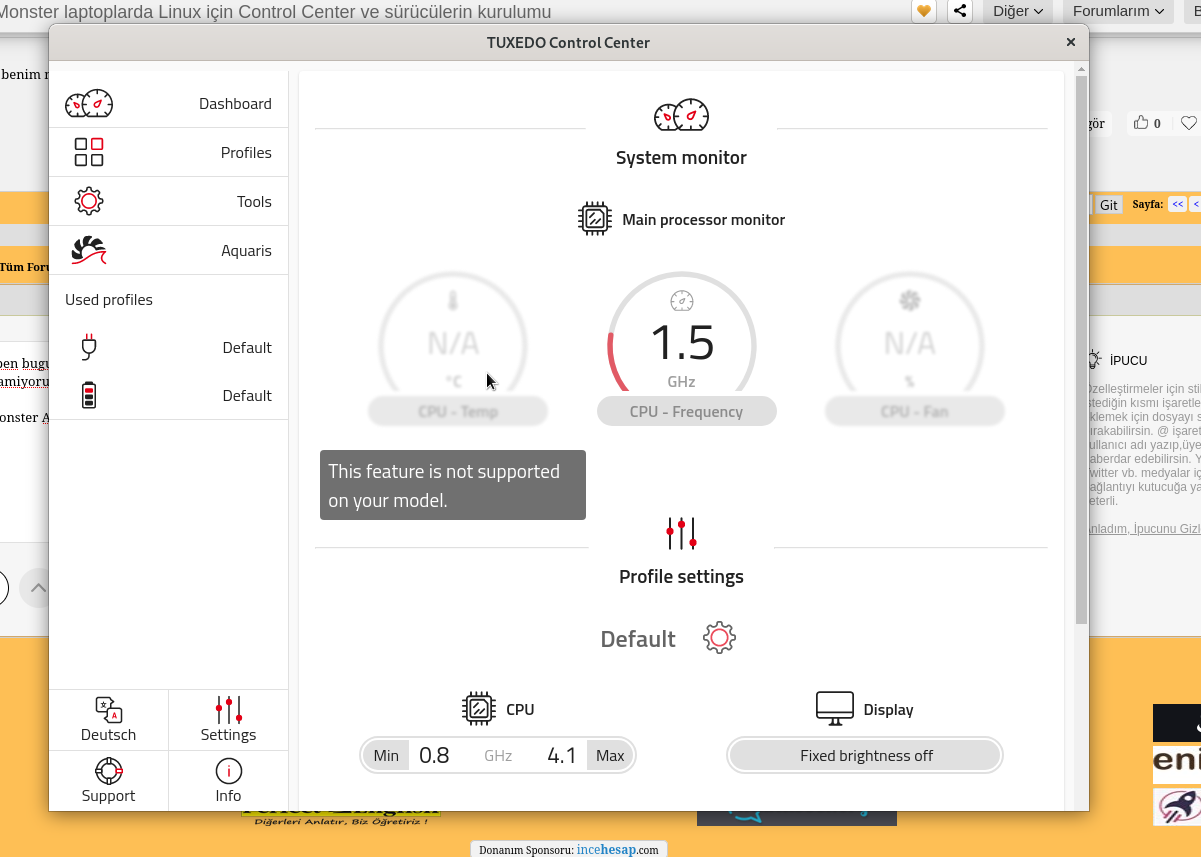
Task: Click the CPU - Frequency label
Action: pos(686,411)
